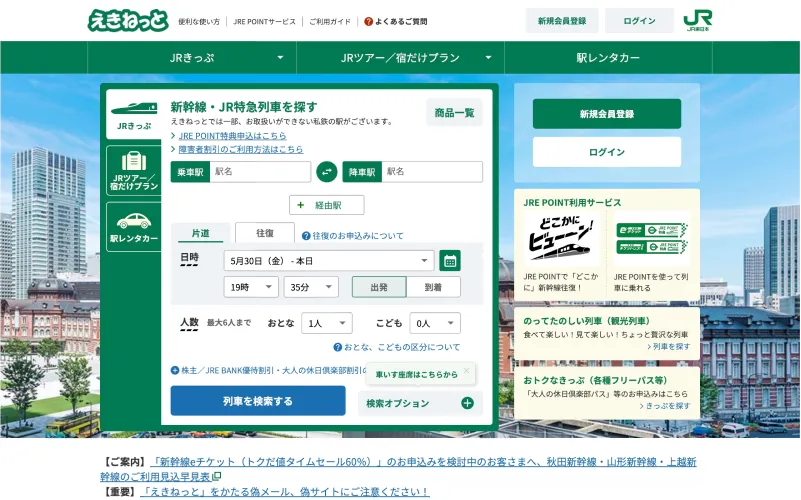Open the 新幹線eチケット notice link
The image size is (801, 500).
click(398, 469)
